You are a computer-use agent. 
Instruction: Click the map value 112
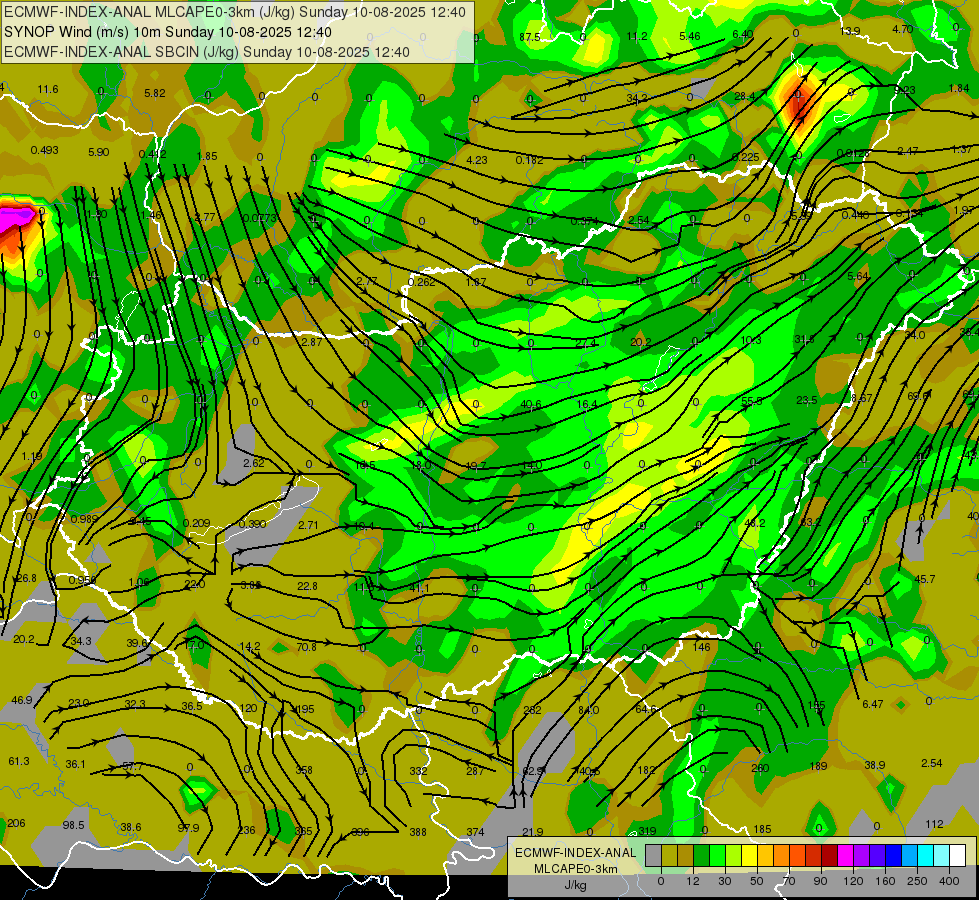934,824
